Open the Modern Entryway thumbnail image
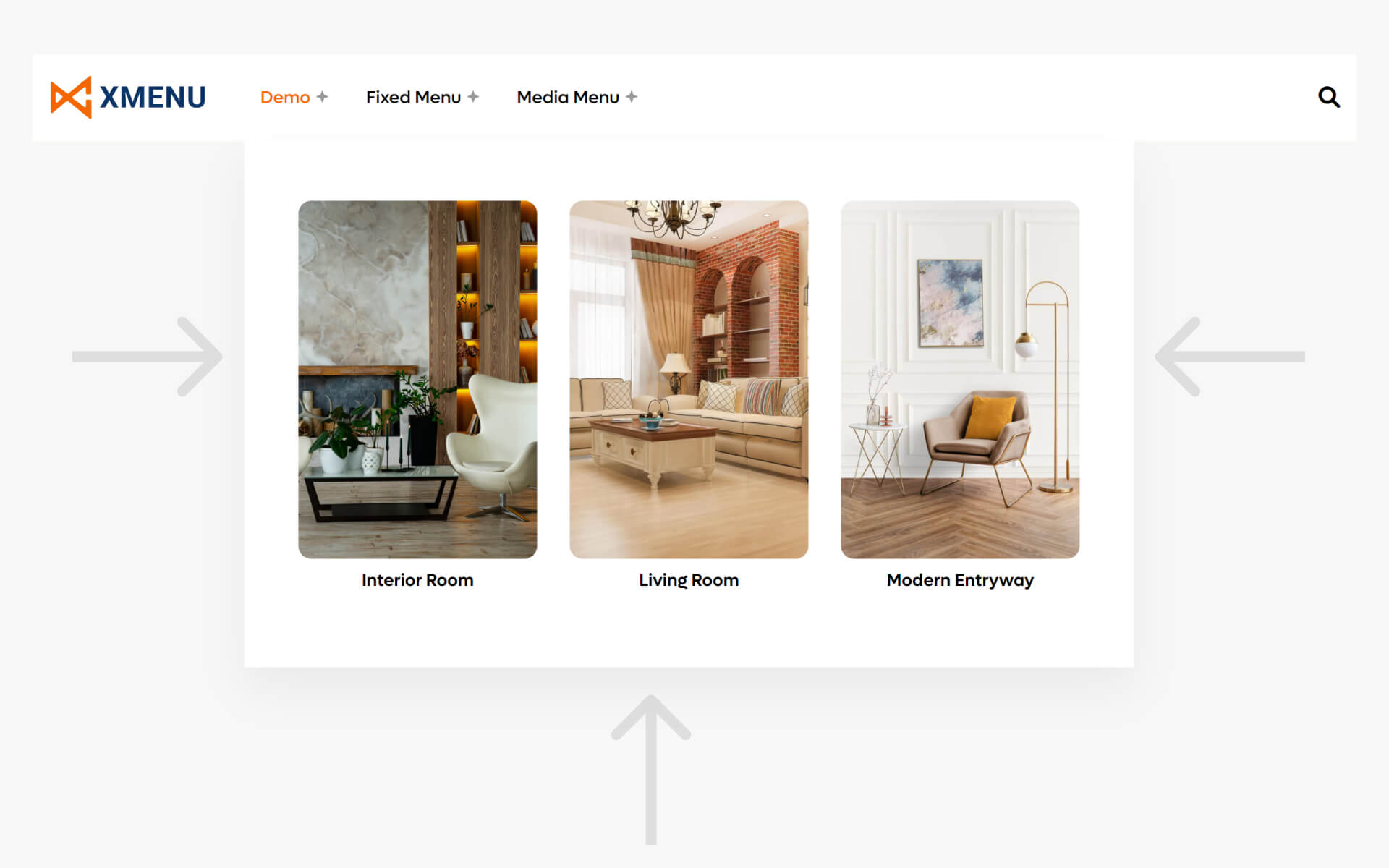The height and width of the screenshot is (868, 1389). 960,379
